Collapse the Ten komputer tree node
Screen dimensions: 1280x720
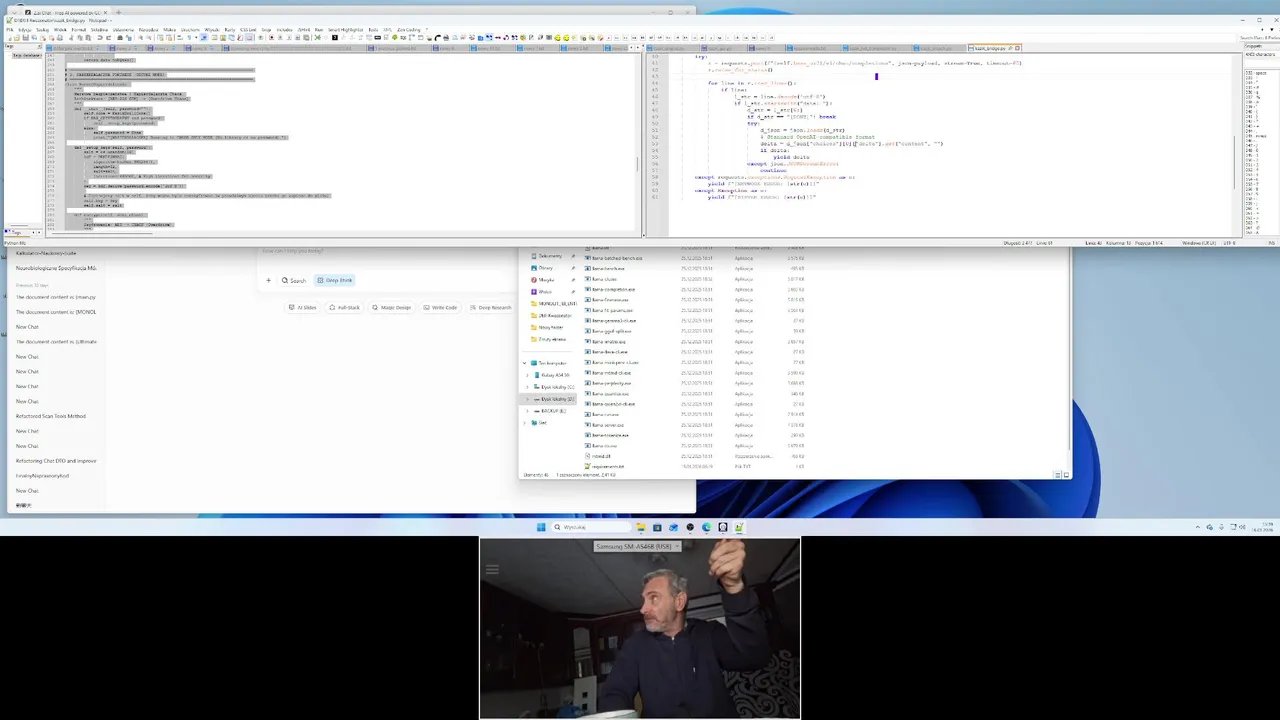(525, 363)
